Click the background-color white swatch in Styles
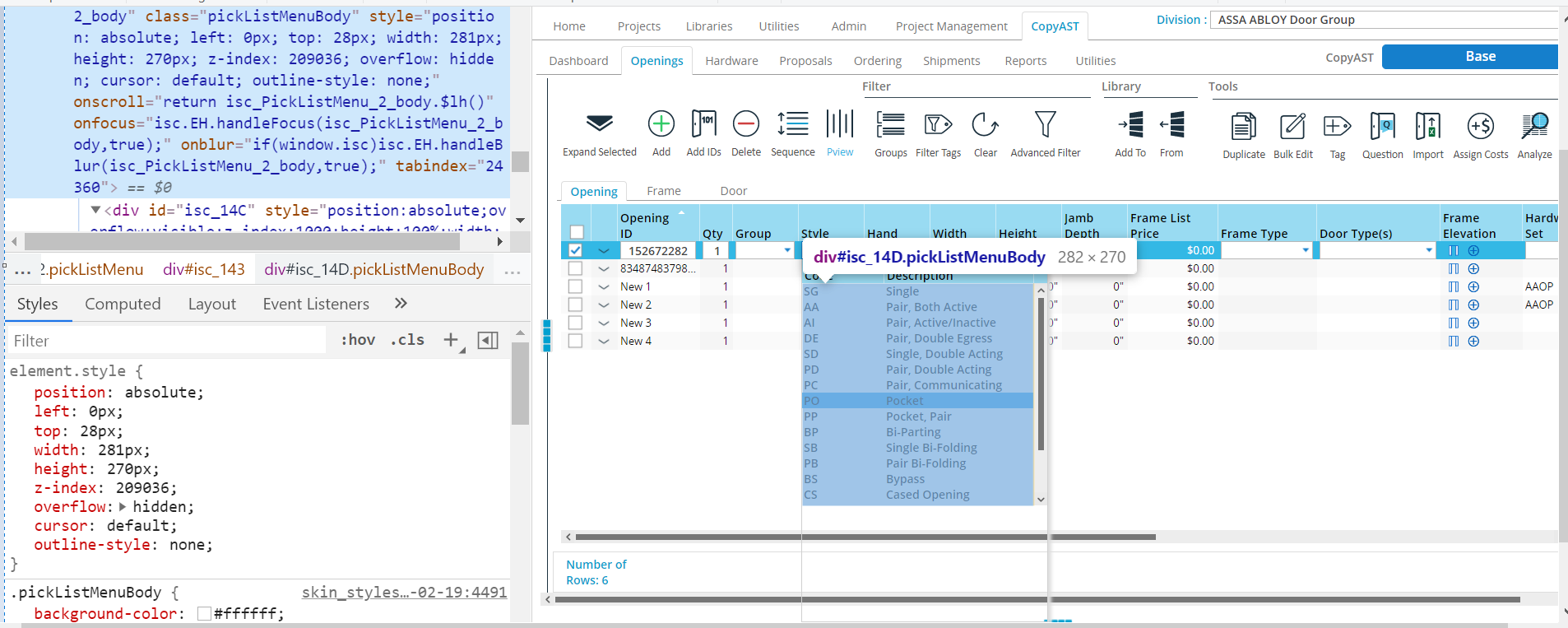 click(x=205, y=614)
